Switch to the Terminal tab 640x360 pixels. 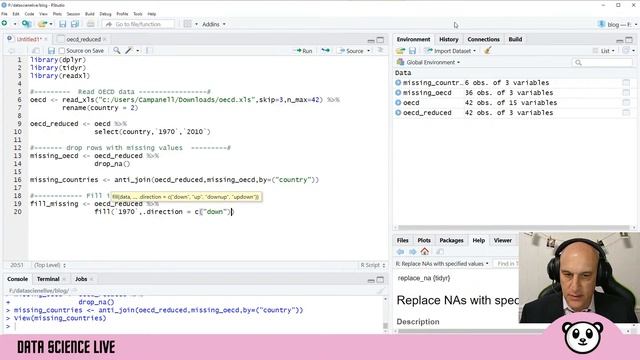pos(48,279)
